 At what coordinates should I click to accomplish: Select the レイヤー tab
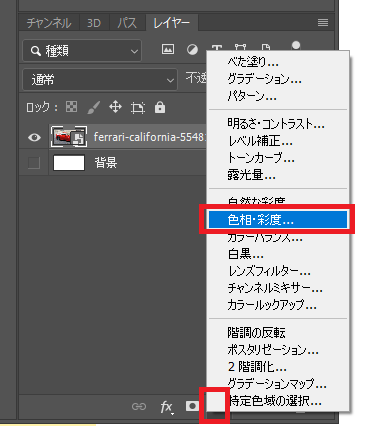coord(171,23)
